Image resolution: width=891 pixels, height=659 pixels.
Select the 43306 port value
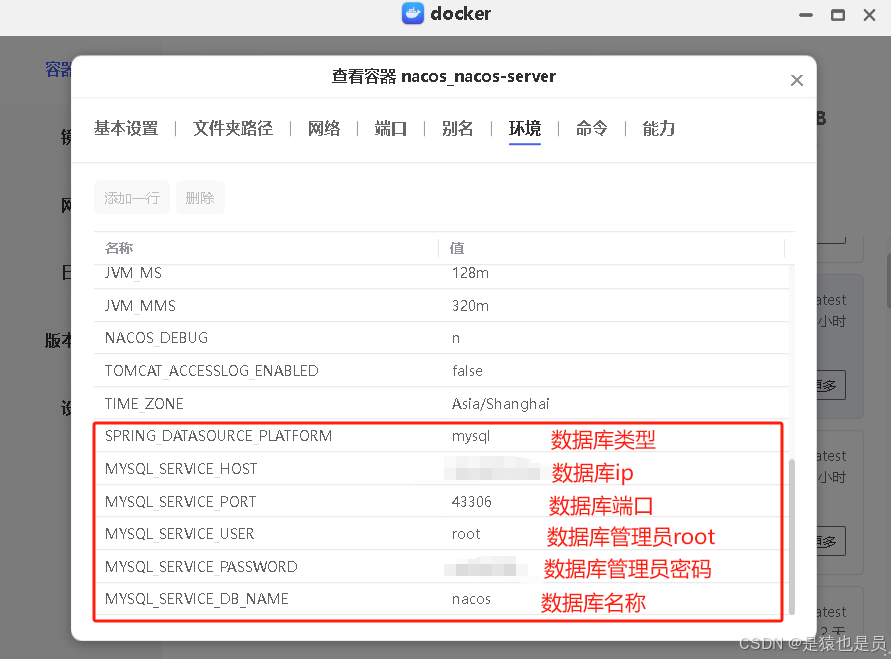472,502
